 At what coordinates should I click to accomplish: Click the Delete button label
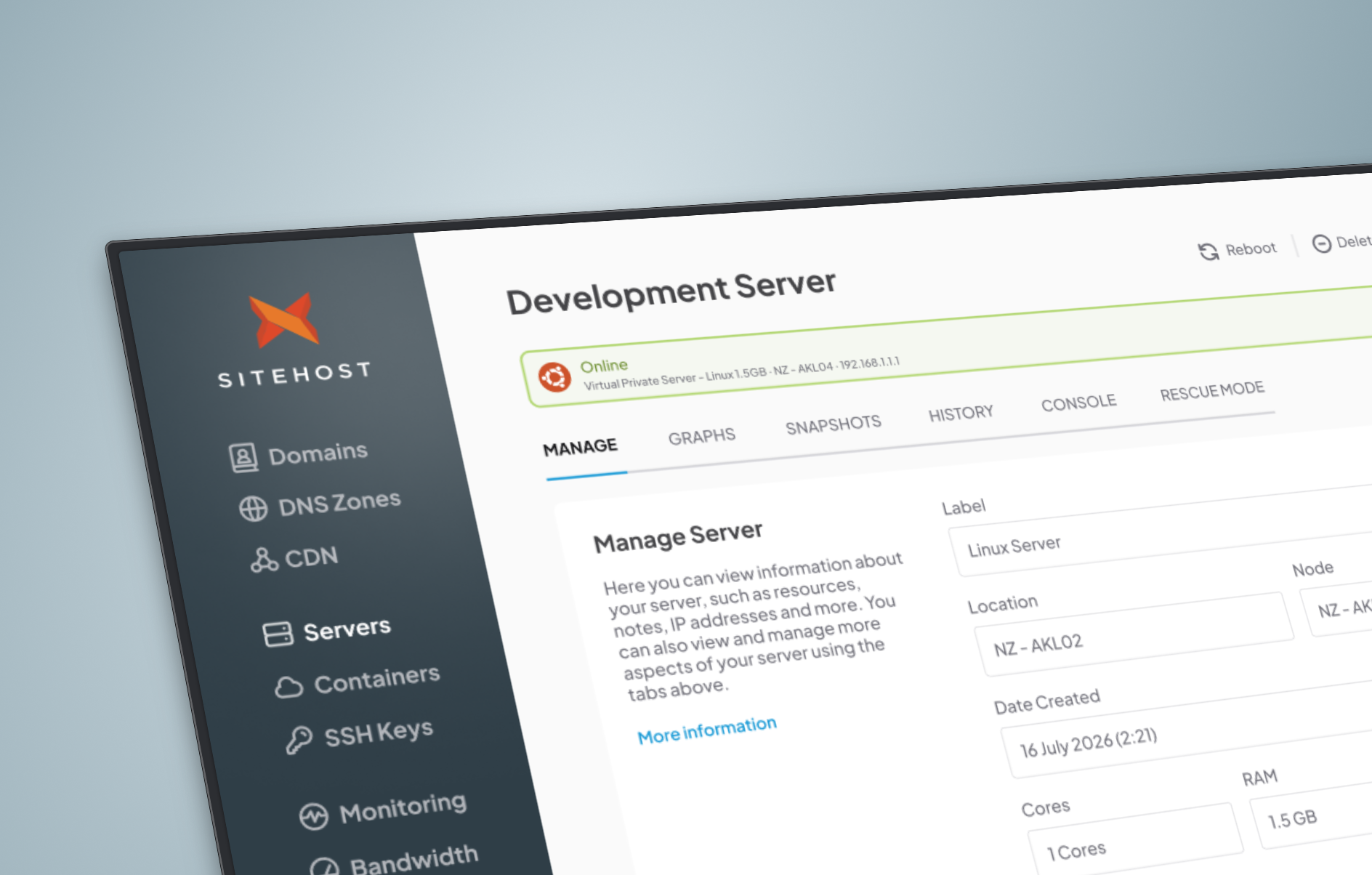click(x=1354, y=241)
